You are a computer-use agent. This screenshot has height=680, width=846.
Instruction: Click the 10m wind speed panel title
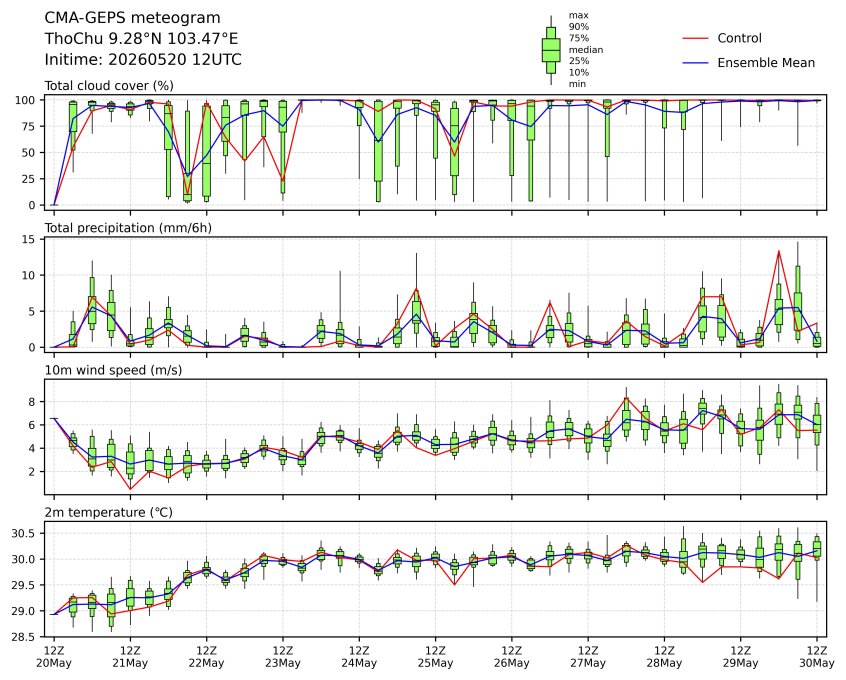pos(113,370)
